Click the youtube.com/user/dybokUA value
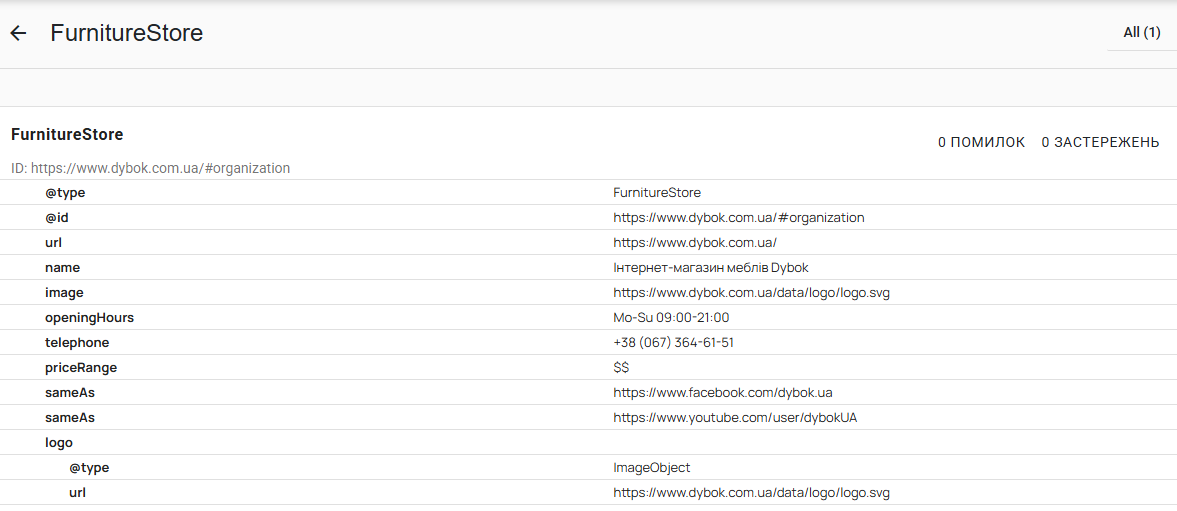This screenshot has height=511, width=1177. click(735, 417)
